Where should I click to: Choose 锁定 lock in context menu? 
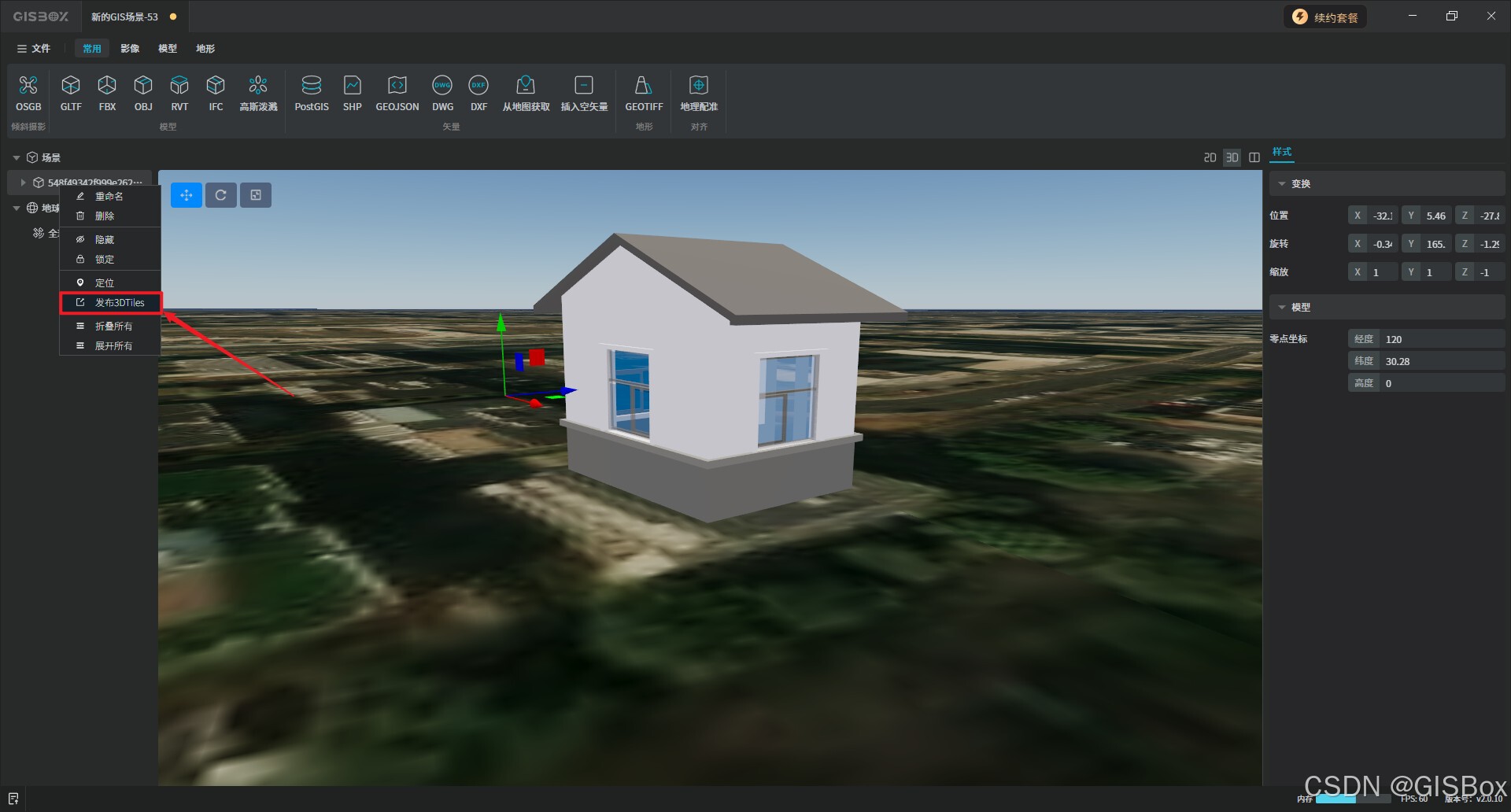pos(110,259)
